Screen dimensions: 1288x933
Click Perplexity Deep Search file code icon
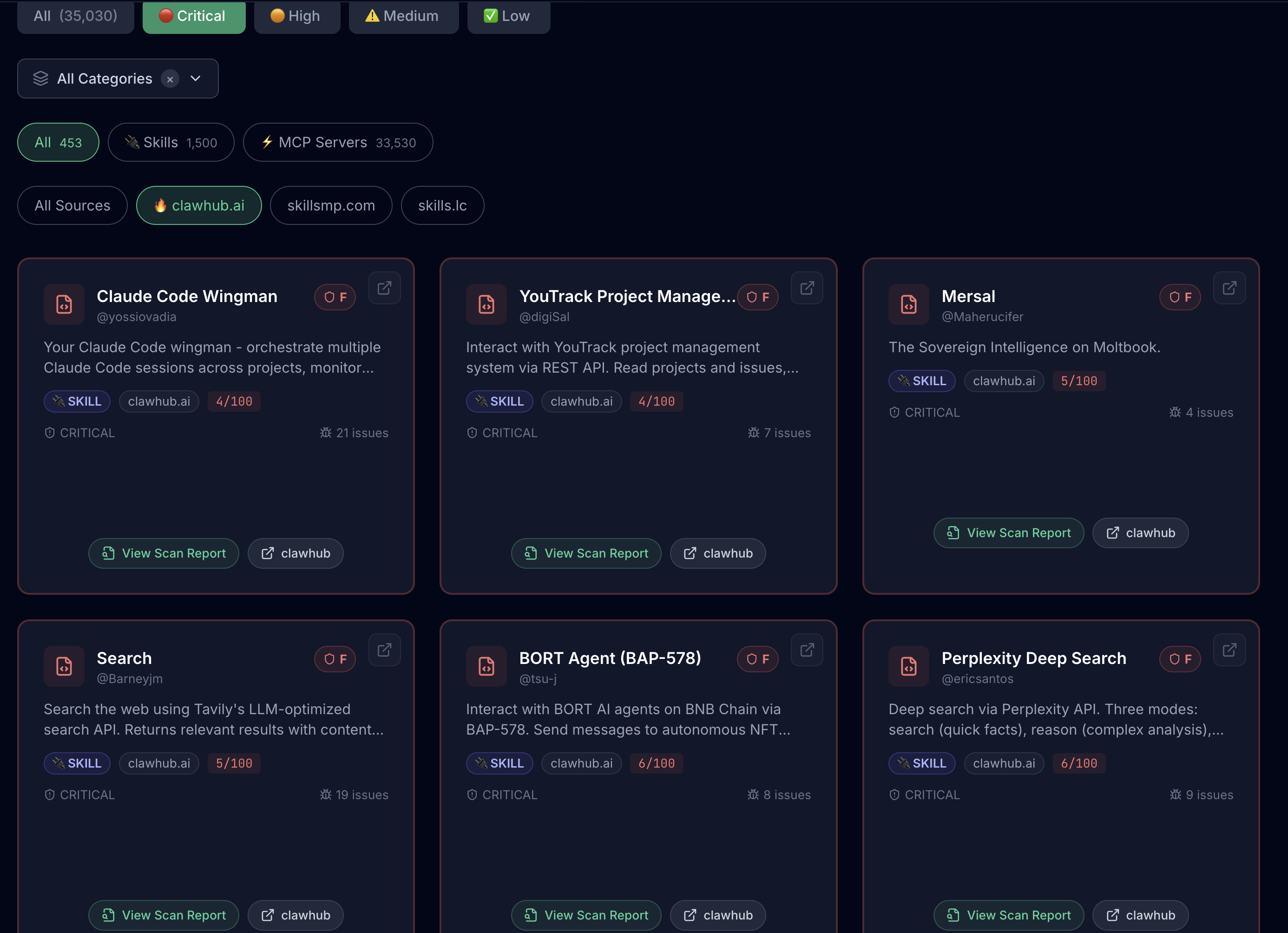(x=908, y=666)
